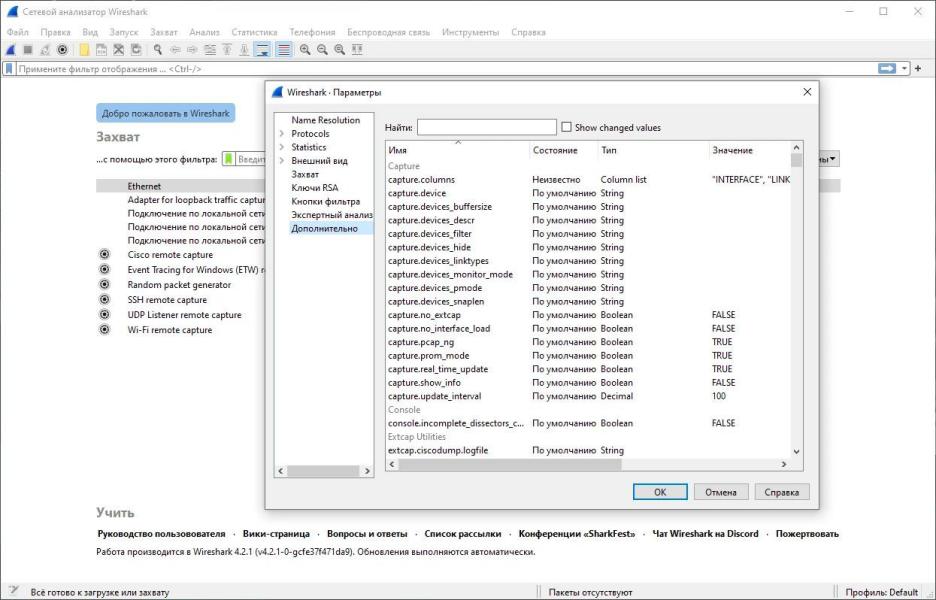
Task: Select Name Resolution in the preferences tree
Action: (x=325, y=120)
